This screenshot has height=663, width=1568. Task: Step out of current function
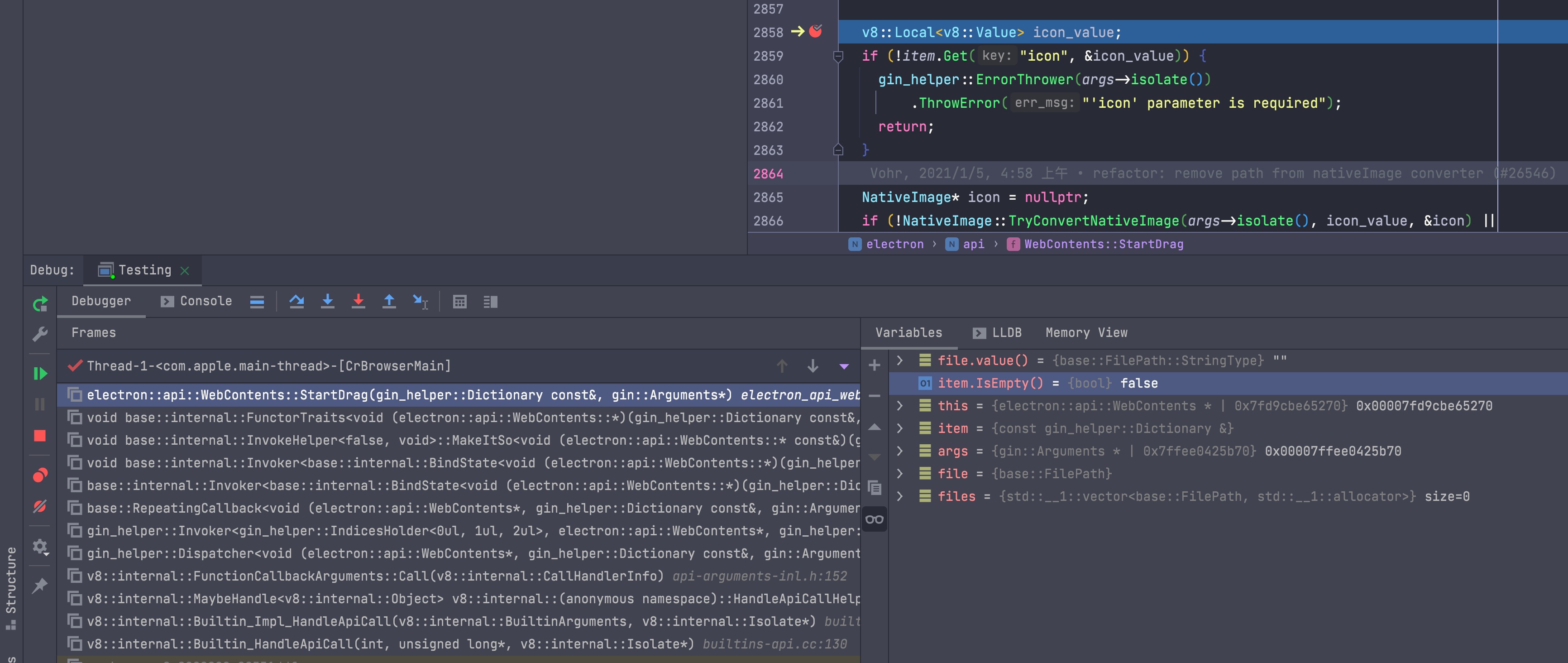point(389,301)
